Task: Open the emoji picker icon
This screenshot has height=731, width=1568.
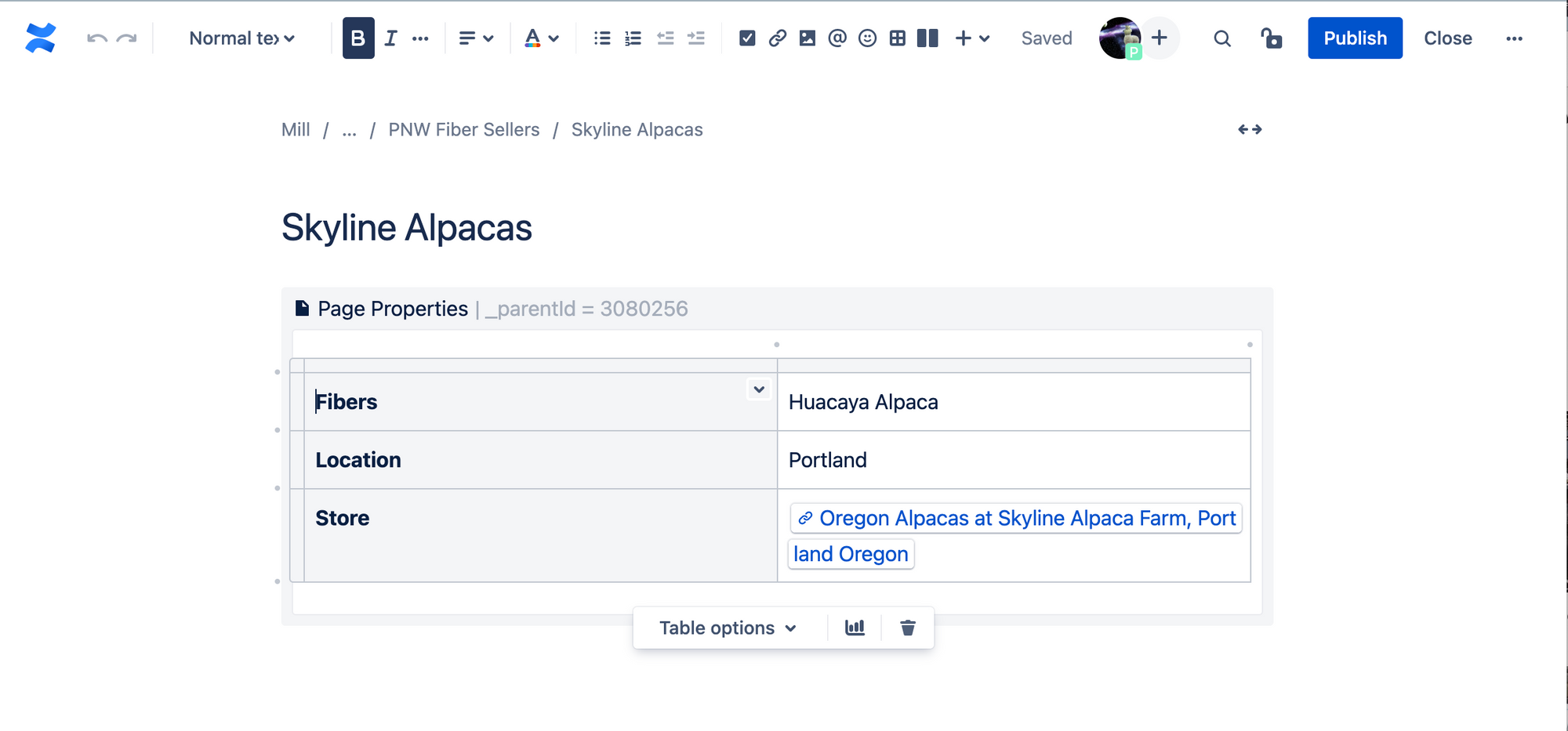Action: coord(867,38)
